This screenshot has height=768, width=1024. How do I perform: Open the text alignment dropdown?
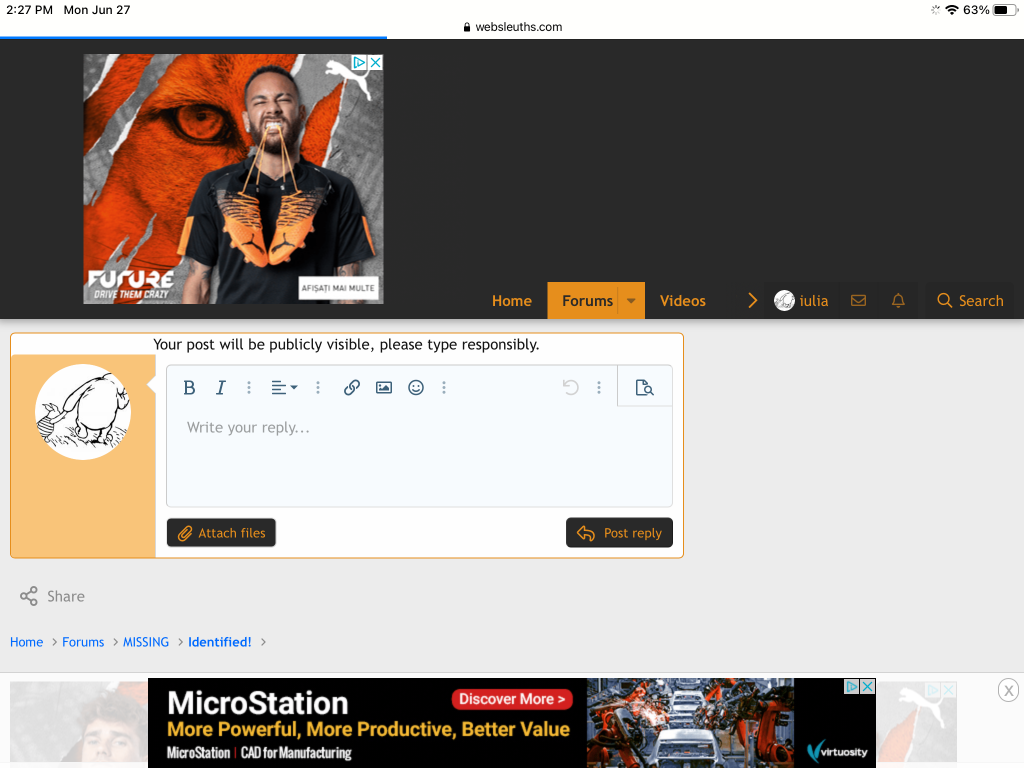point(284,388)
